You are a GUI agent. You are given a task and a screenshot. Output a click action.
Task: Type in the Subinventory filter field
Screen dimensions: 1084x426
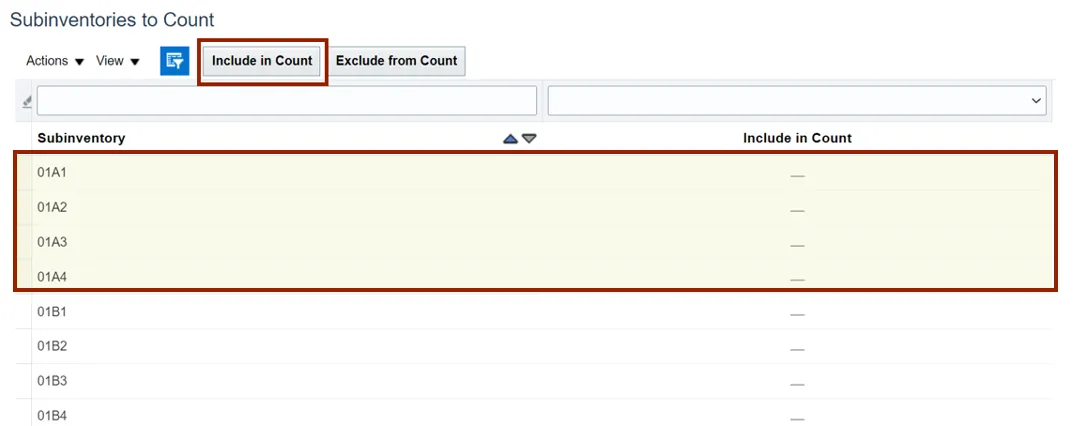[286, 101]
